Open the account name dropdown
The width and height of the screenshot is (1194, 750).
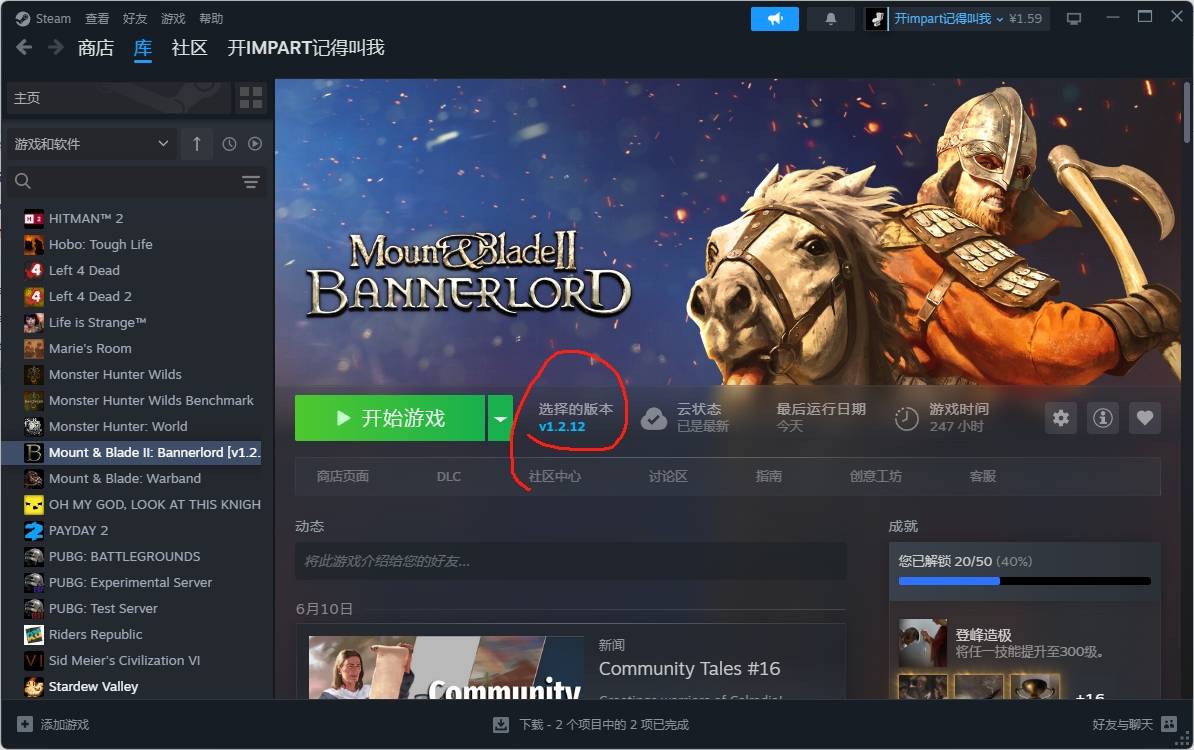[948, 18]
